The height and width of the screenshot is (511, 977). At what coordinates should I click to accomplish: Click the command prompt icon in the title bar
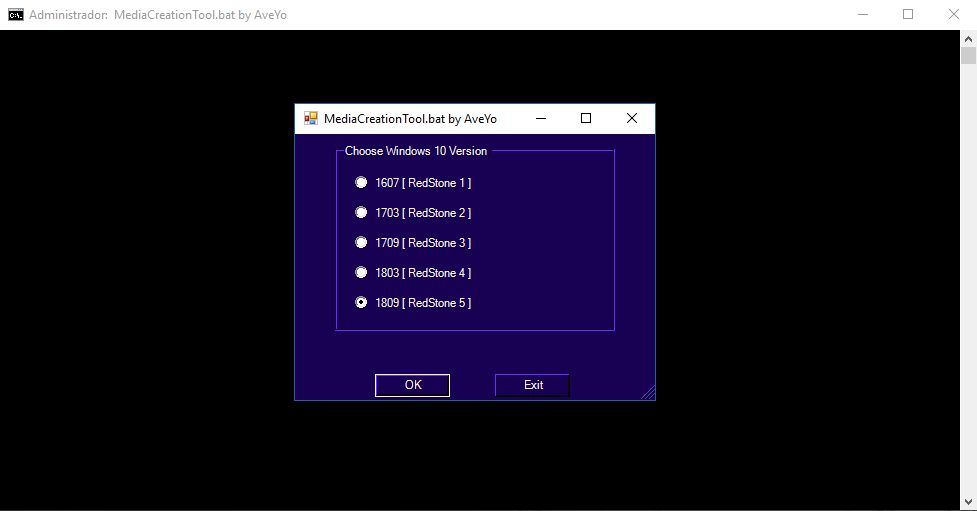(x=16, y=14)
